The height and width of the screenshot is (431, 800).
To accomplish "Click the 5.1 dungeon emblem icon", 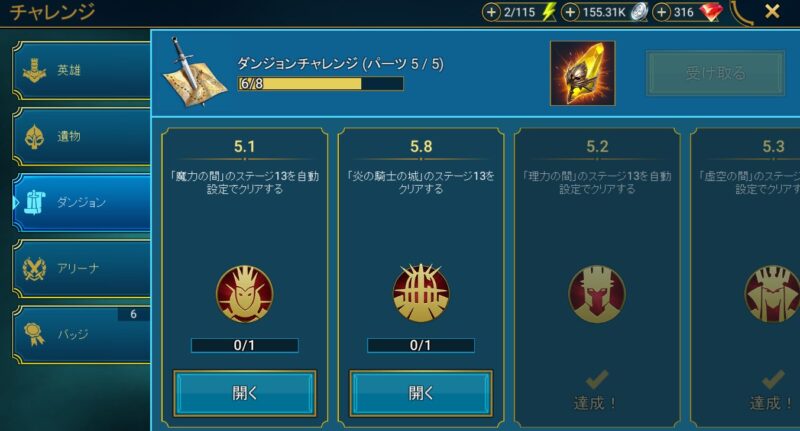I will point(244,294).
